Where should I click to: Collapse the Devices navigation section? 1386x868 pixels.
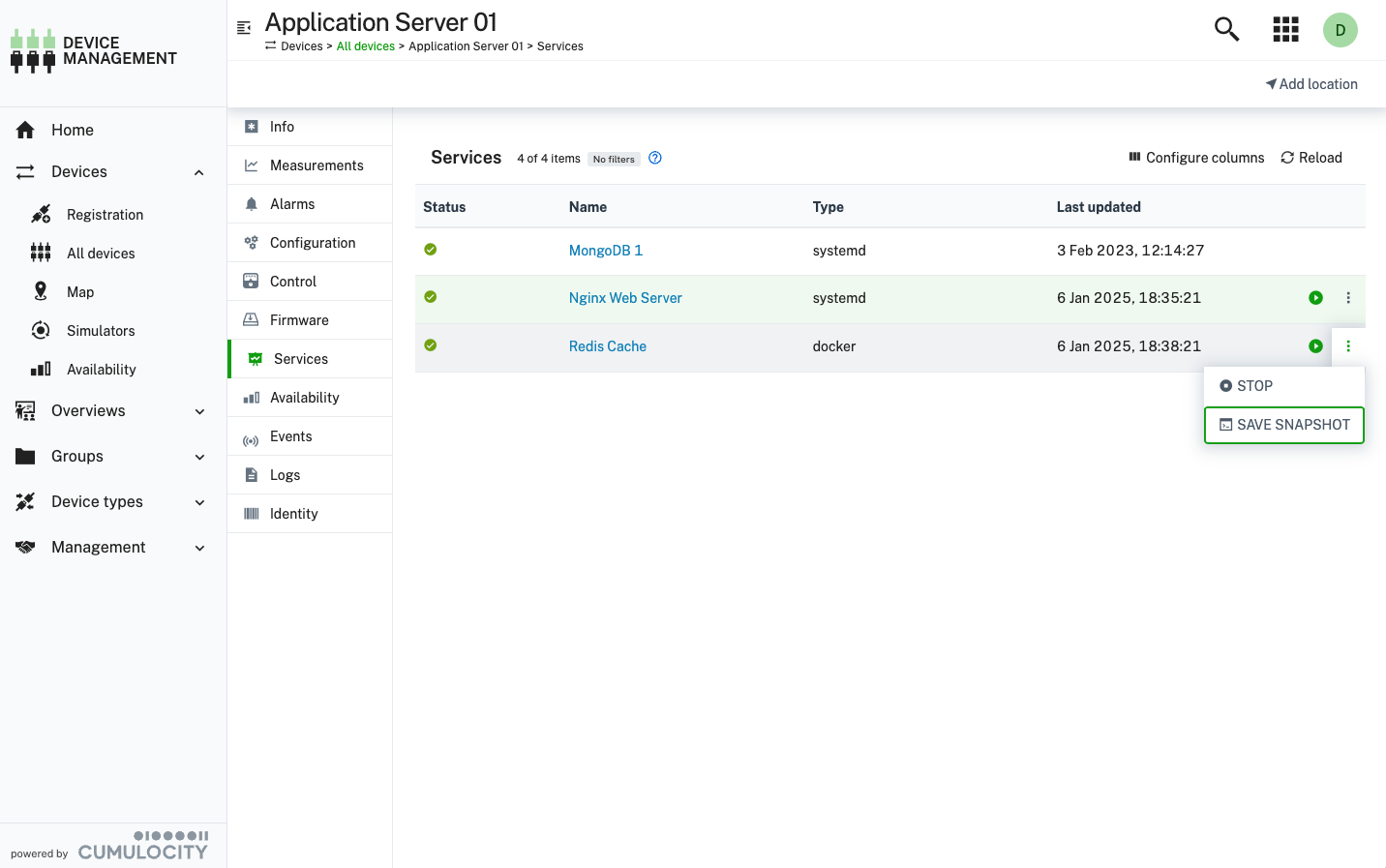(x=199, y=172)
